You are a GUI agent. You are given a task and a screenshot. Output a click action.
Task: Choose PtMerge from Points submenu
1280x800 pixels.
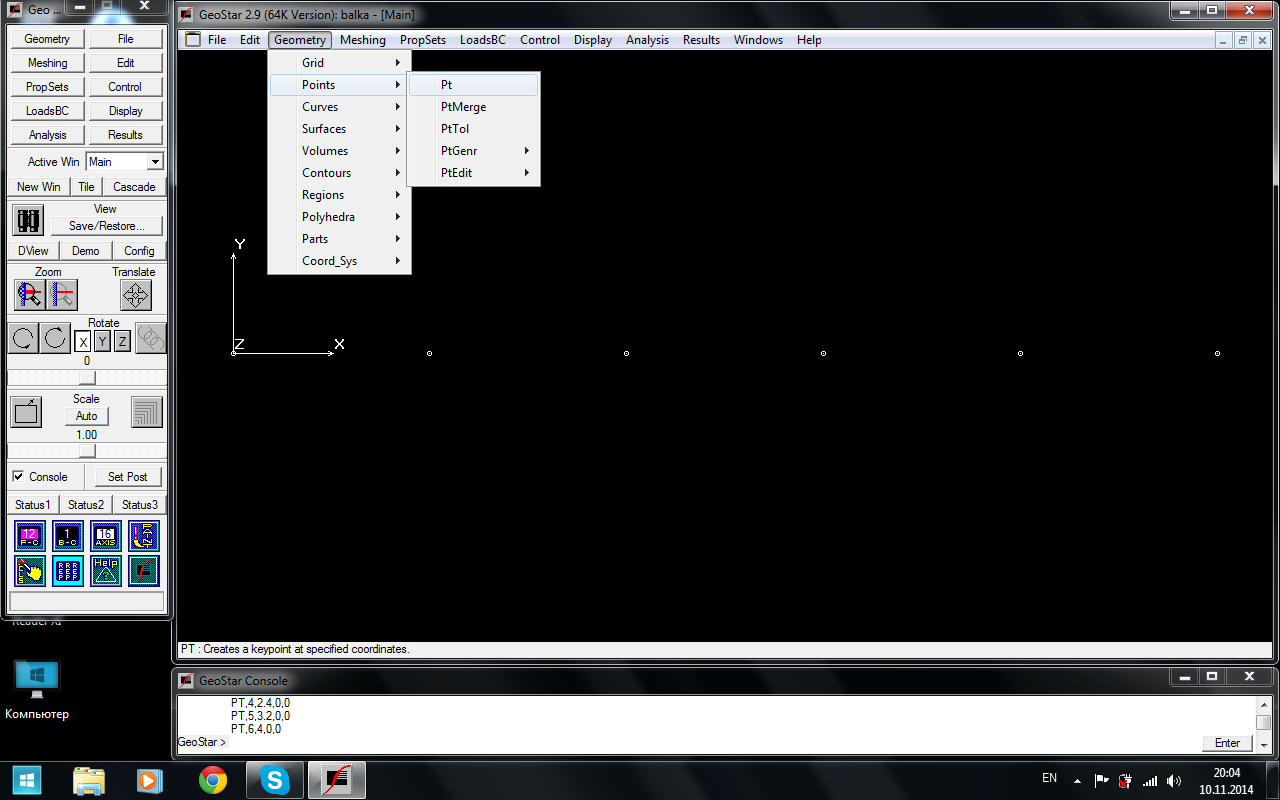(x=474, y=107)
